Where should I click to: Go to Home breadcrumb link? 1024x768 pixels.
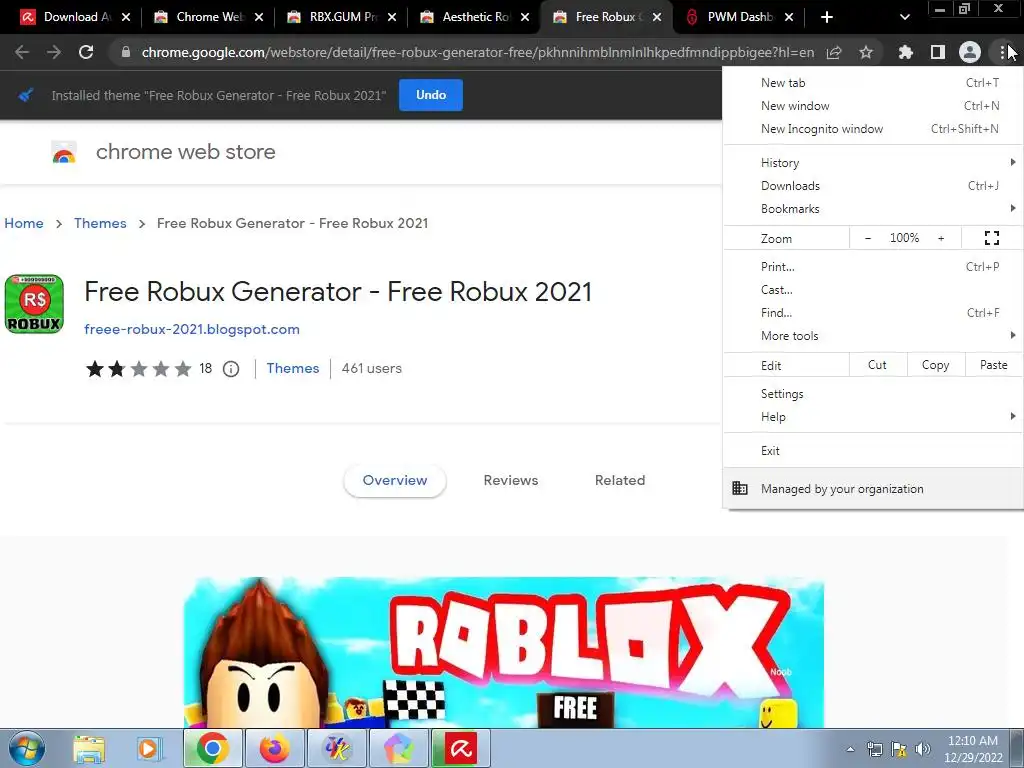pyautogui.click(x=24, y=223)
